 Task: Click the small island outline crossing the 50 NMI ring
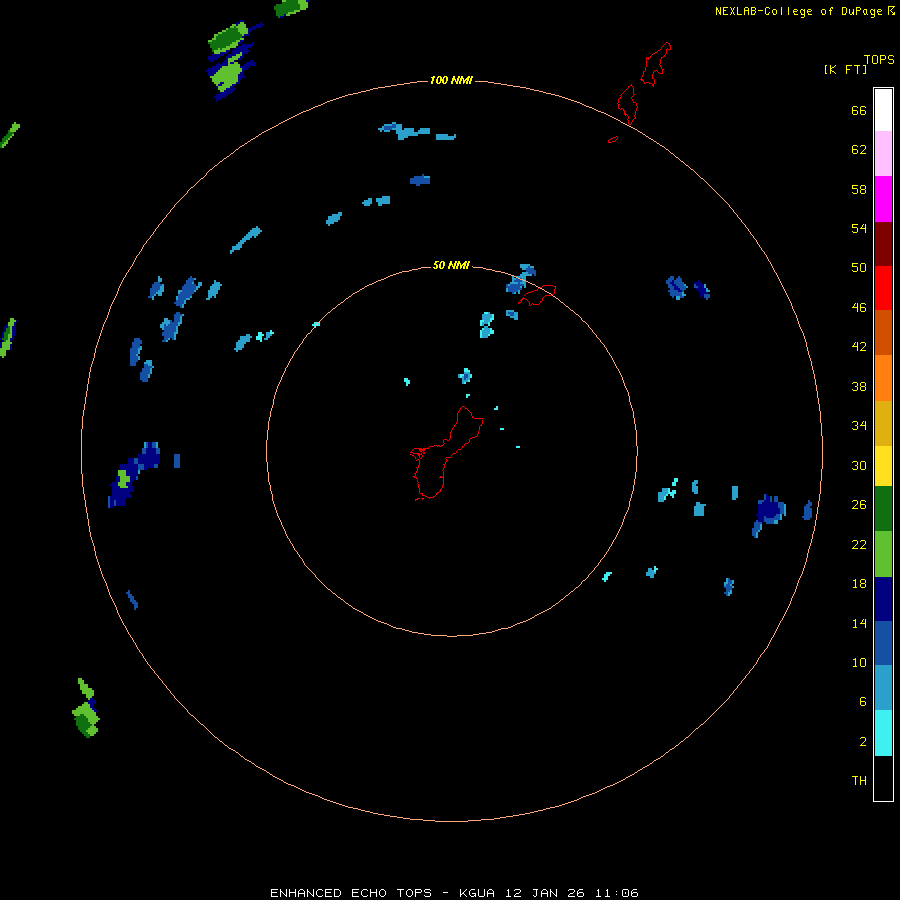pyautogui.click(x=537, y=295)
